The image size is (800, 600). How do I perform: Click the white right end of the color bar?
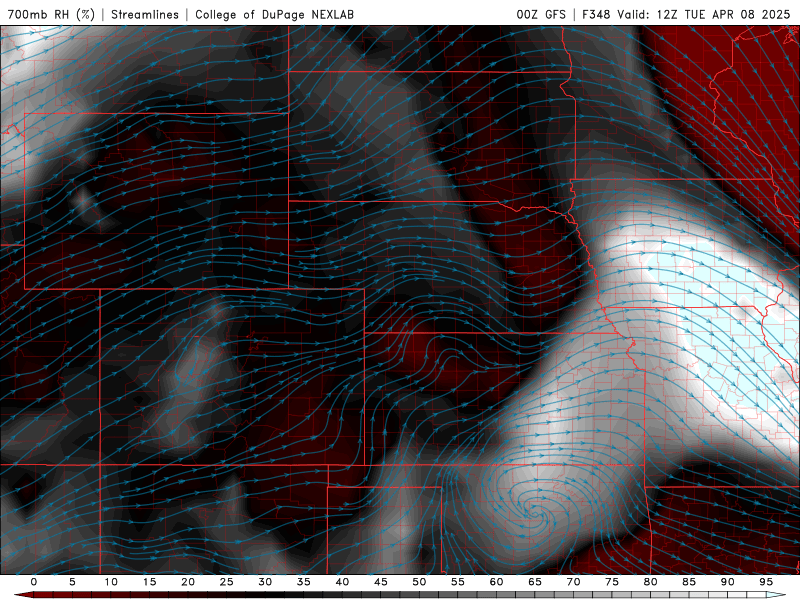[x=777, y=595]
